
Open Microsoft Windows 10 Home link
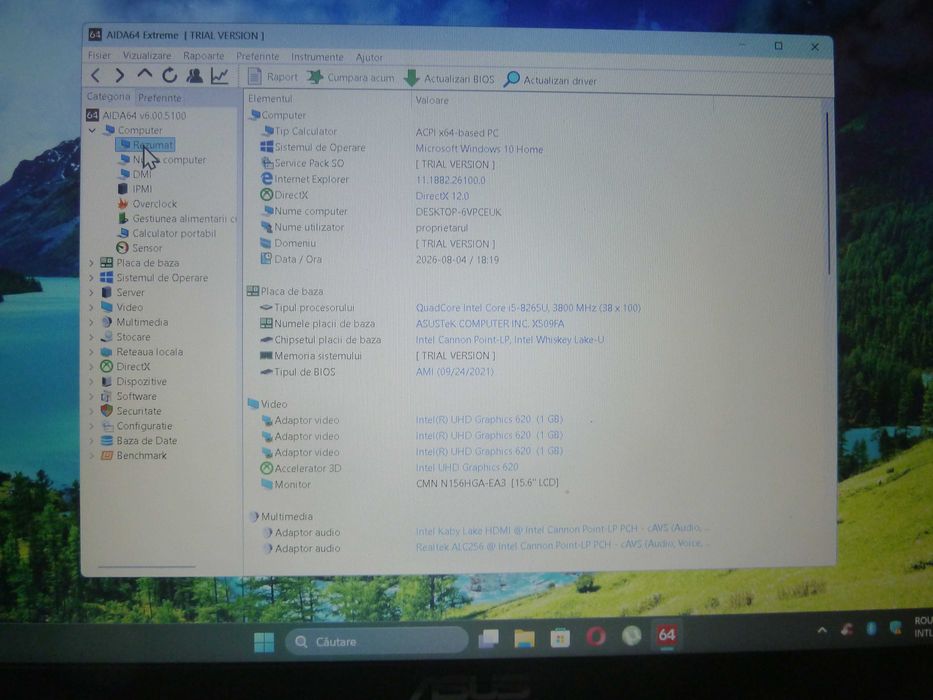(479, 149)
